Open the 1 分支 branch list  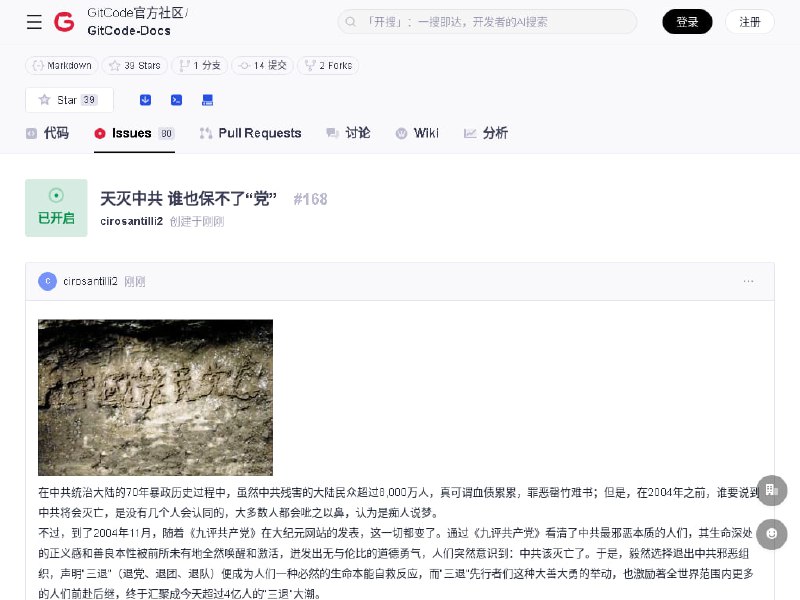199,65
